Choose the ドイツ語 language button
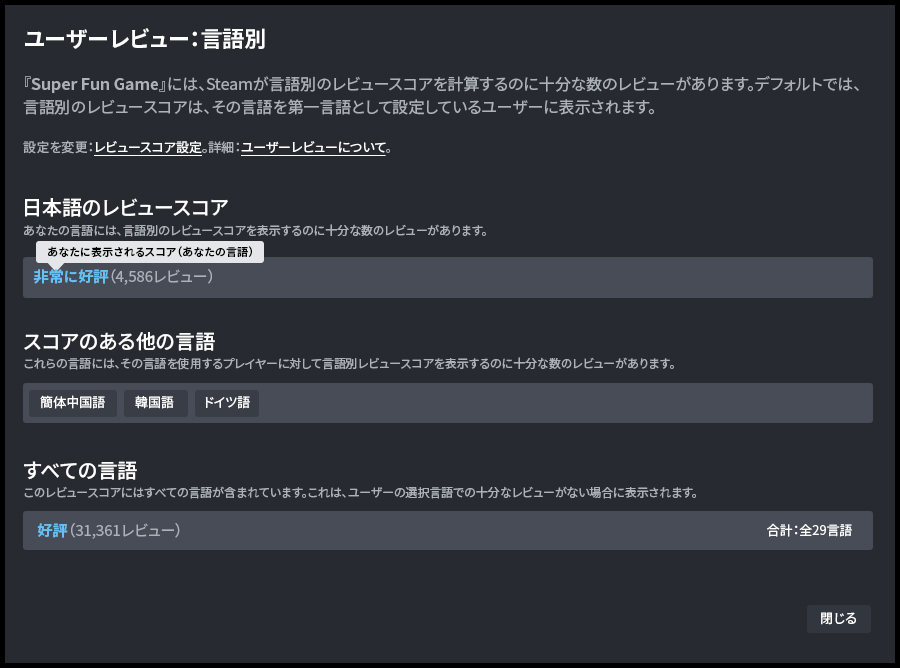The image size is (900, 668). (226, 403)
